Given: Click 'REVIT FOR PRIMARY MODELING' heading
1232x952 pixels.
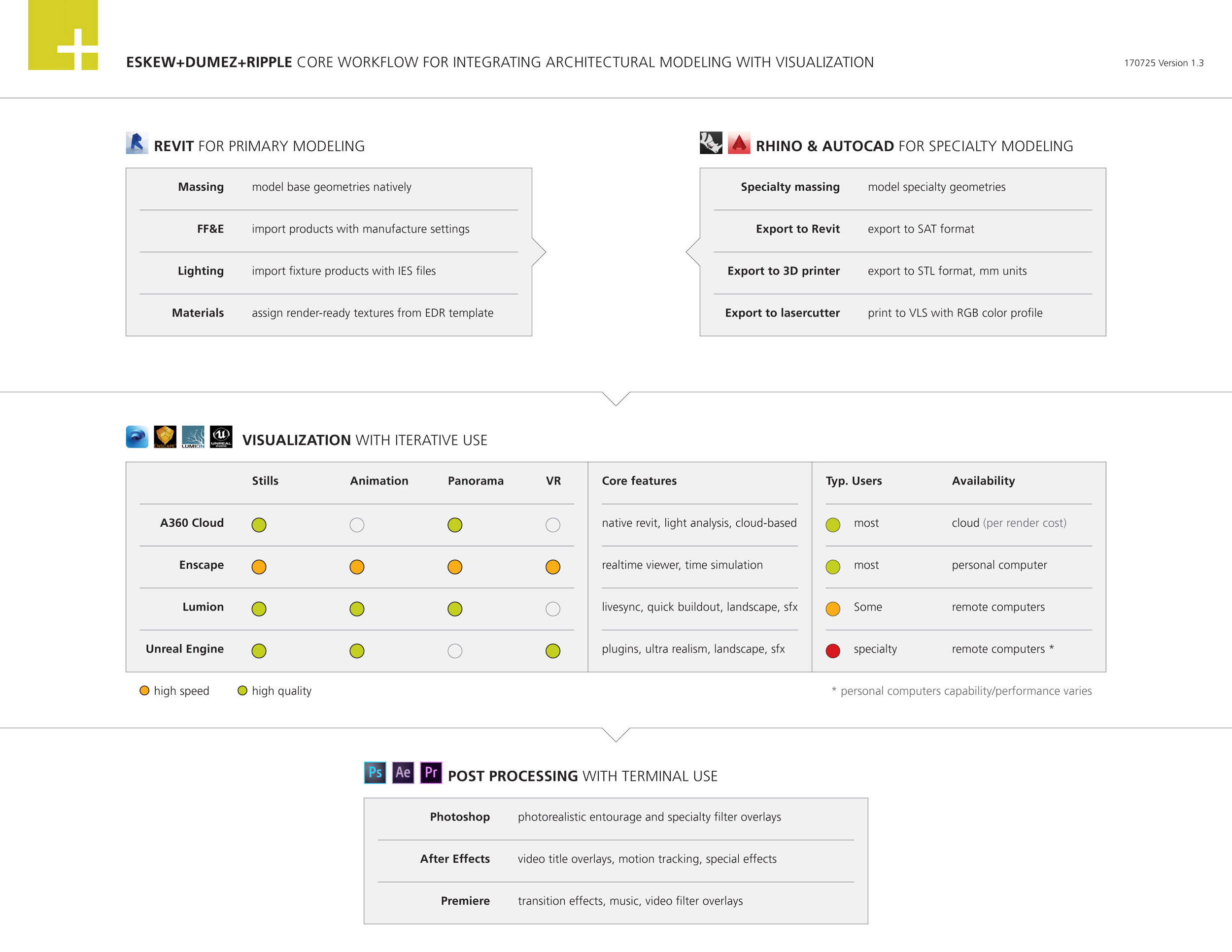Looking at the screenshot, I should (x=260, y=146).
